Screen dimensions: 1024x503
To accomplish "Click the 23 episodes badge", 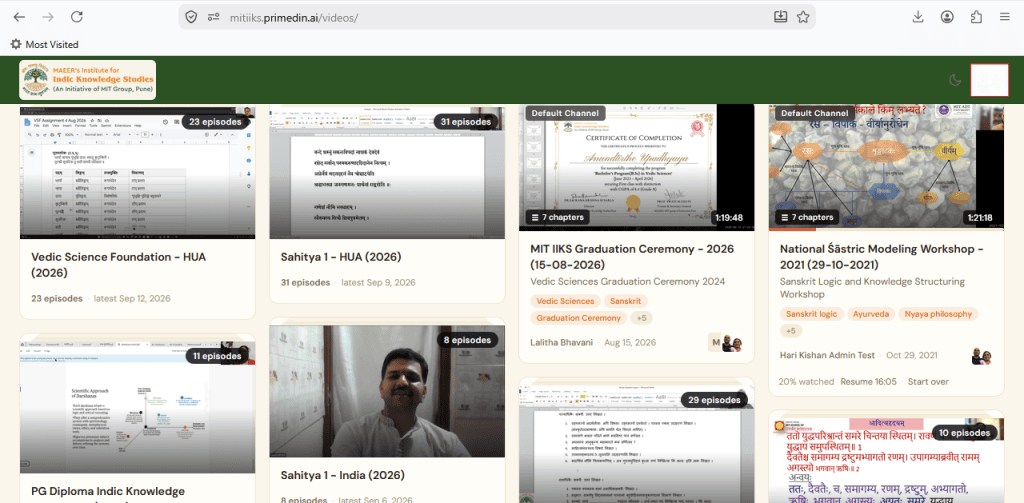I will [x=215, y=122].
